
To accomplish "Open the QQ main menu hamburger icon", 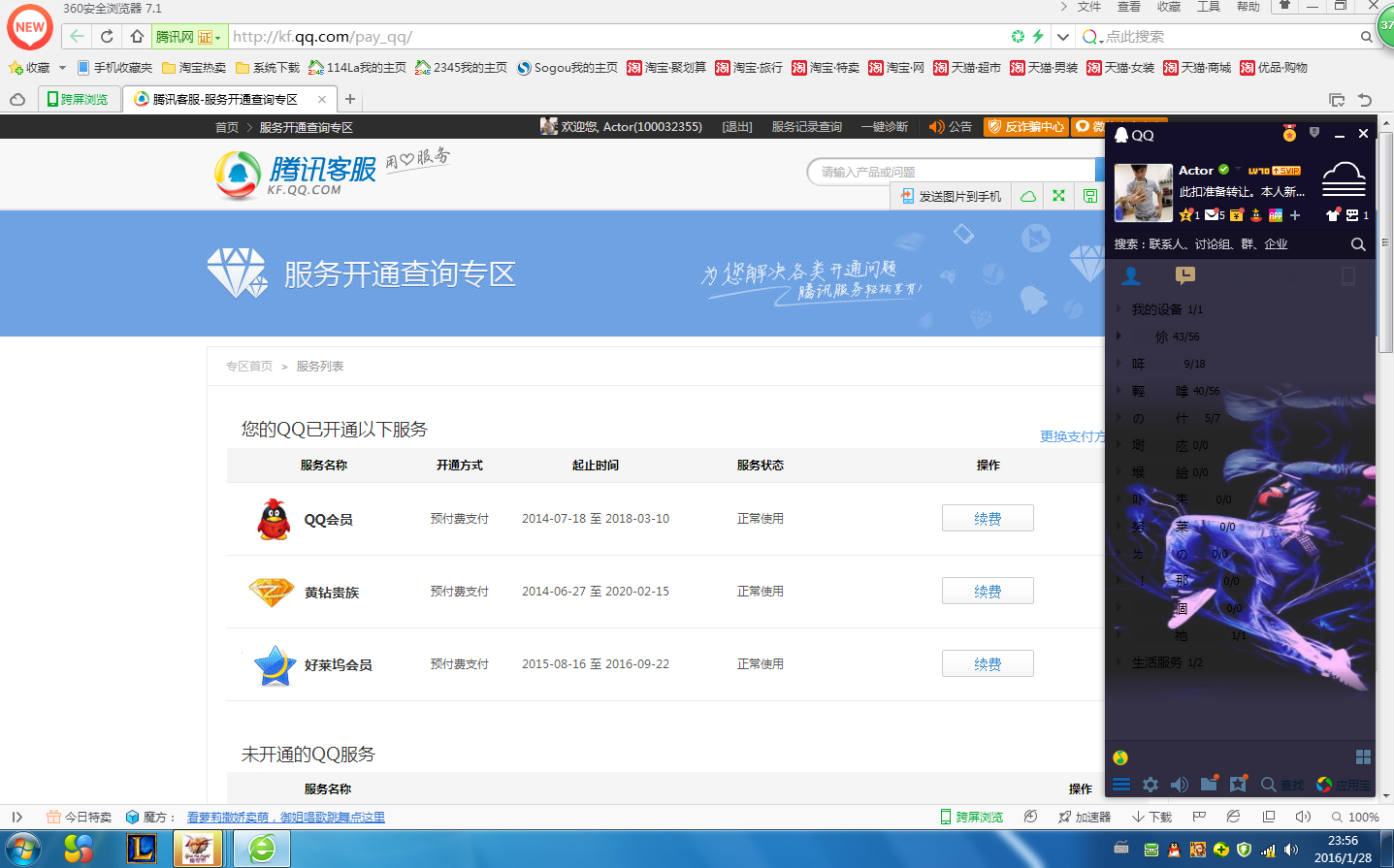I will pos(1121,785).
